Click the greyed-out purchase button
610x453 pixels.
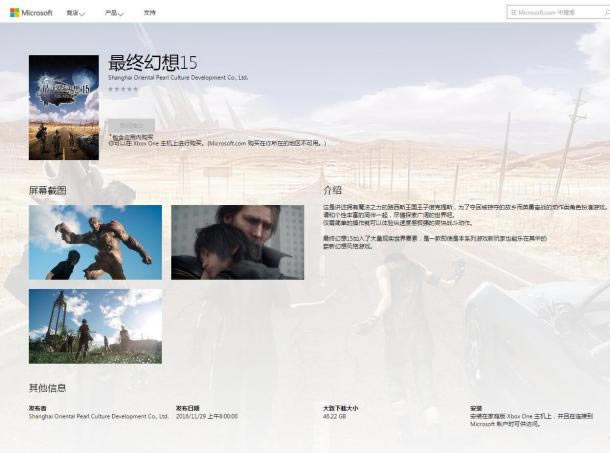coord(131,126)
